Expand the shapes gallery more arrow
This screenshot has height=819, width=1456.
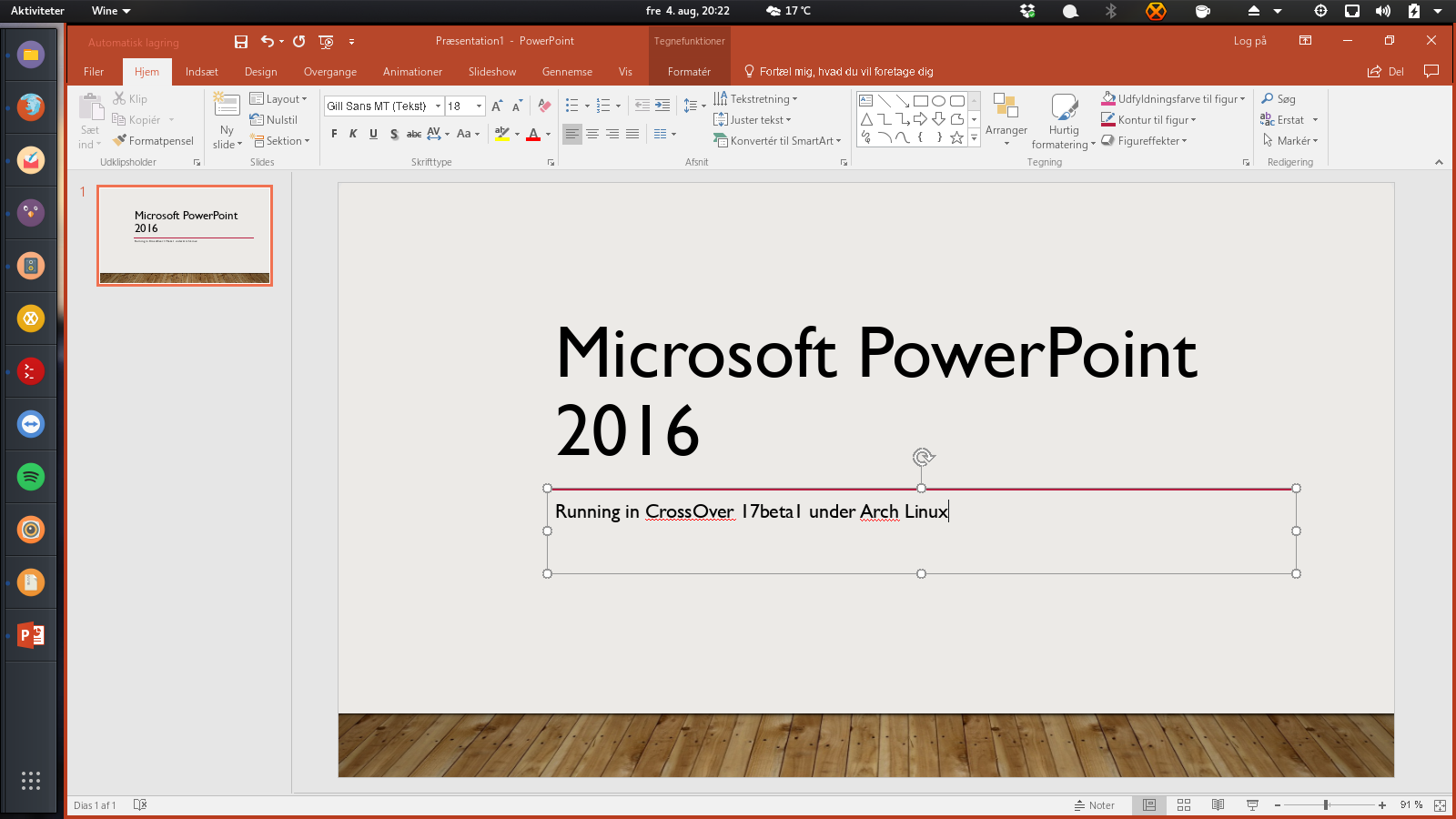point(974,137)
